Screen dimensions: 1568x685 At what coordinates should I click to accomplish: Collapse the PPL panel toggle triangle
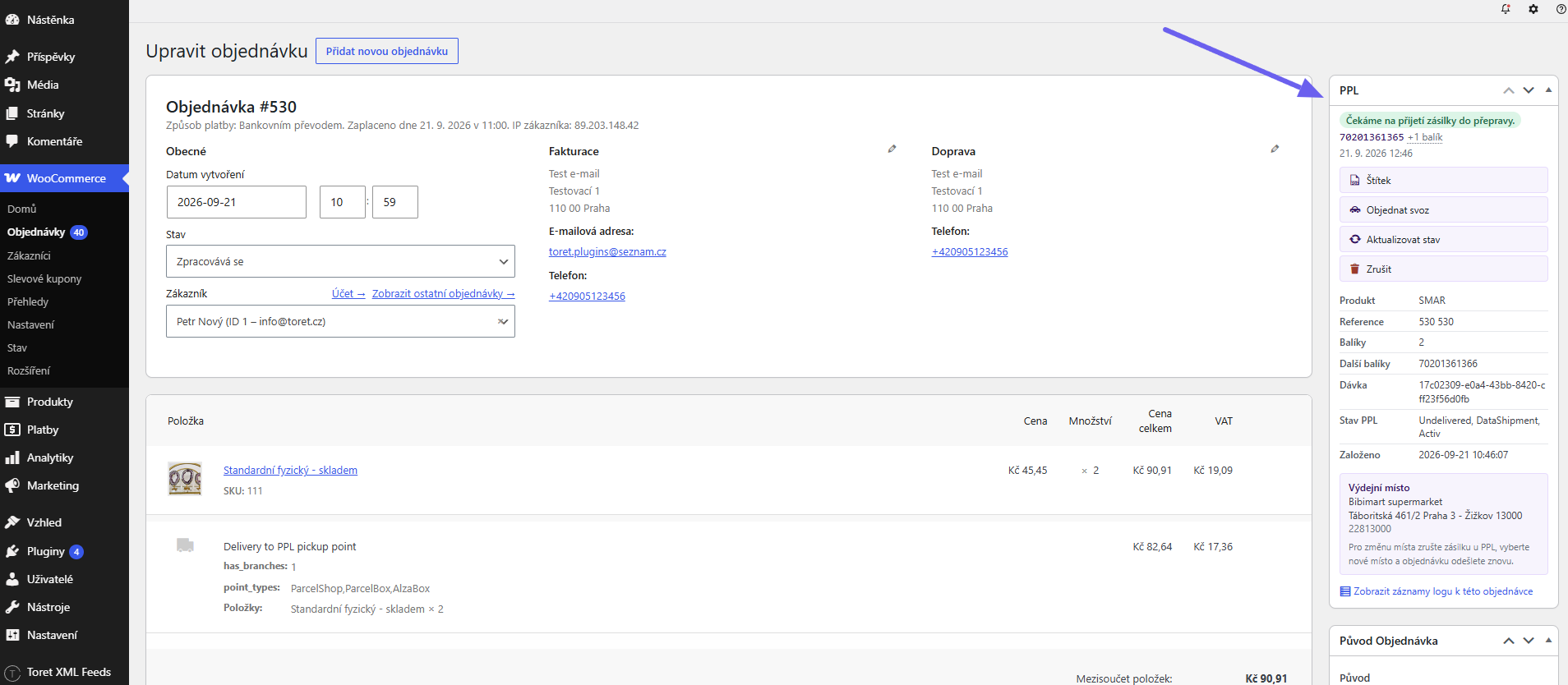[1548, 90]
